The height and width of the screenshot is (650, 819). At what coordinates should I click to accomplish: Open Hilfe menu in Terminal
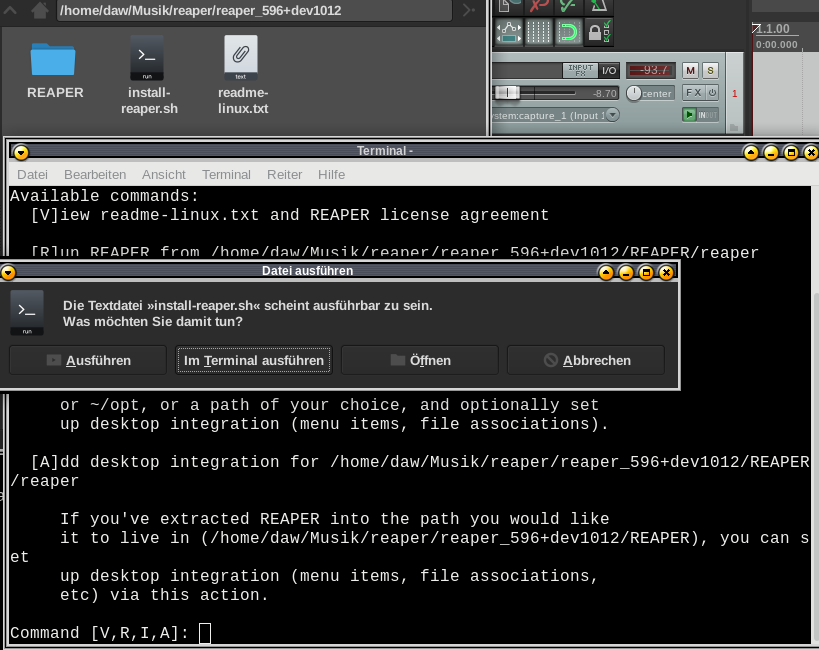(x=331, y=175)
